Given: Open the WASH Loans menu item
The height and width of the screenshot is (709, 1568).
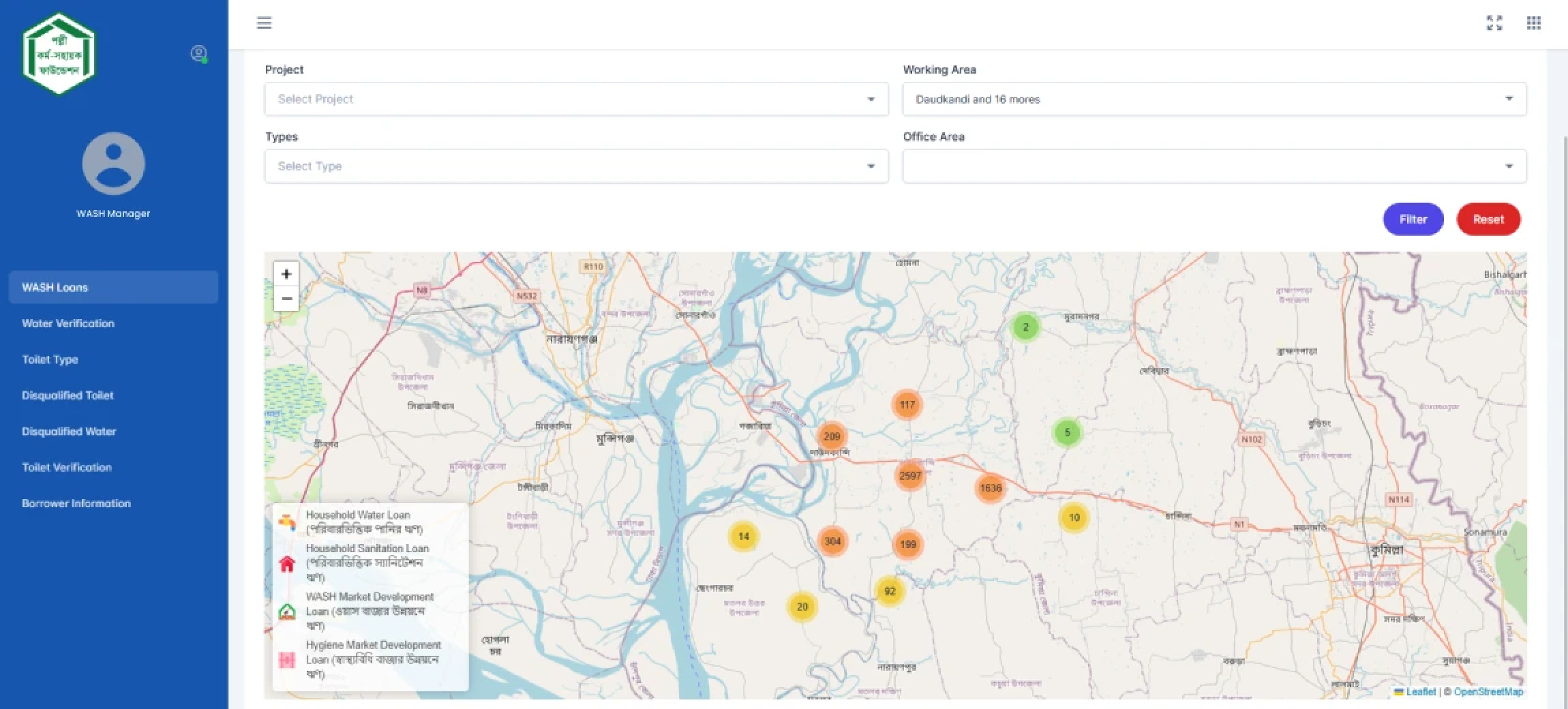Looking at the screenshot, I should 113,287.
